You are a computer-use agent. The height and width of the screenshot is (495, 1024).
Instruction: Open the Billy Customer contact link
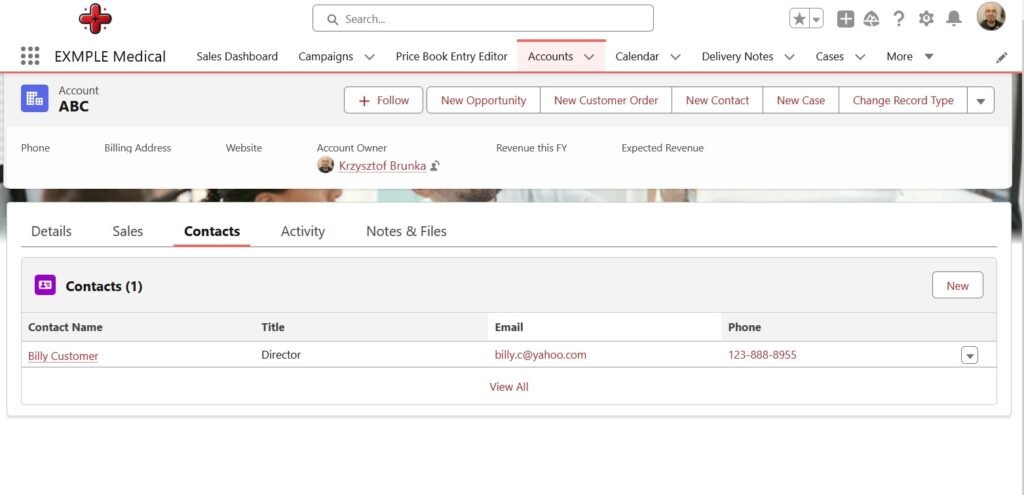(x=63, y=356)
